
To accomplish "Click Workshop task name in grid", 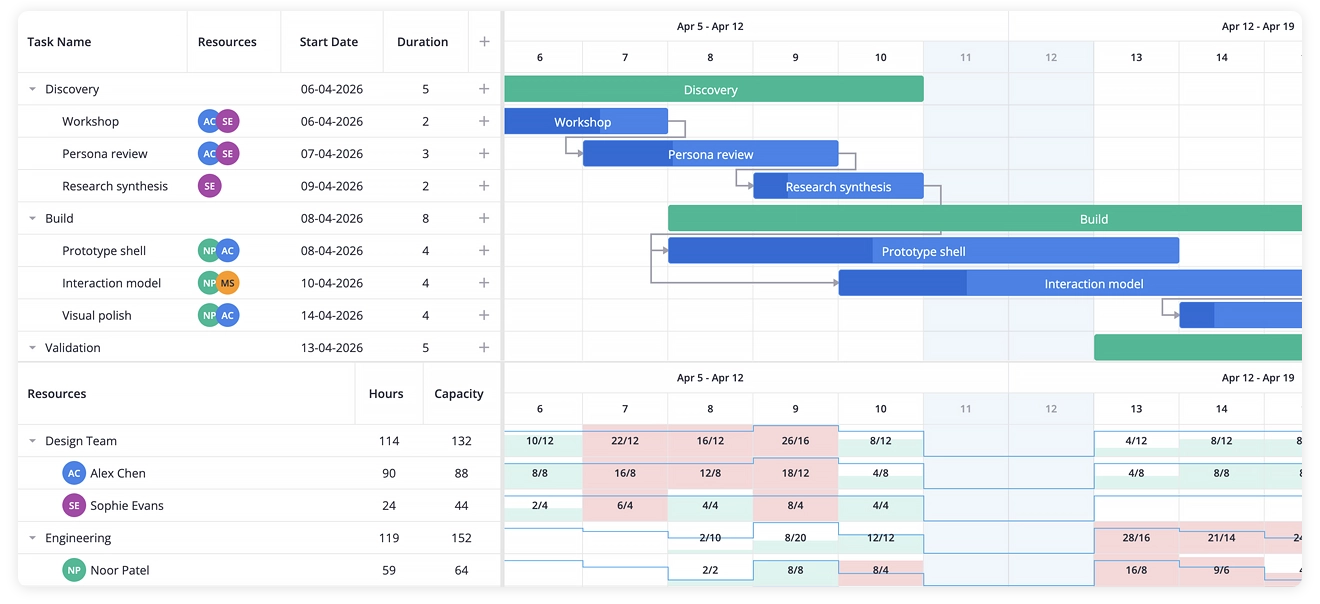I will pos(90,121).
